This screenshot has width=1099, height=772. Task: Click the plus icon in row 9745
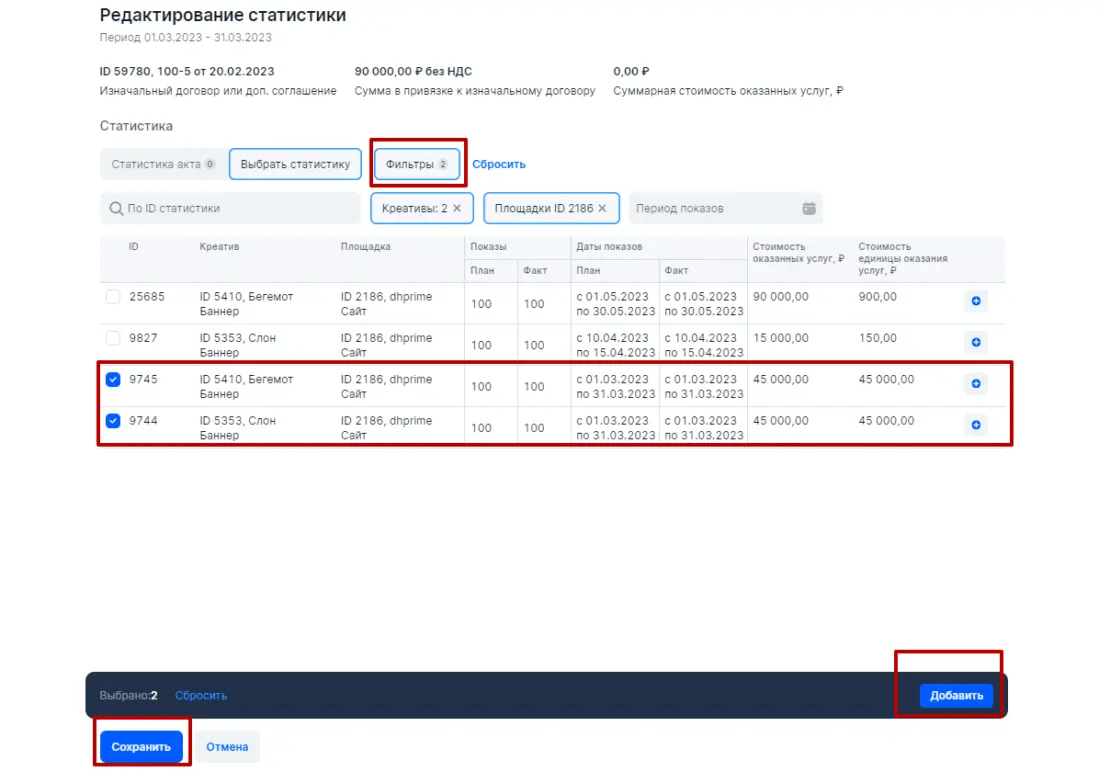(x=975, y=384)
